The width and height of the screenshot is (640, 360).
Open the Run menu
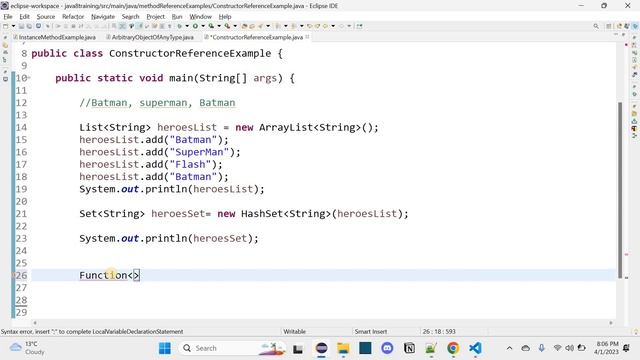[177, 17]
